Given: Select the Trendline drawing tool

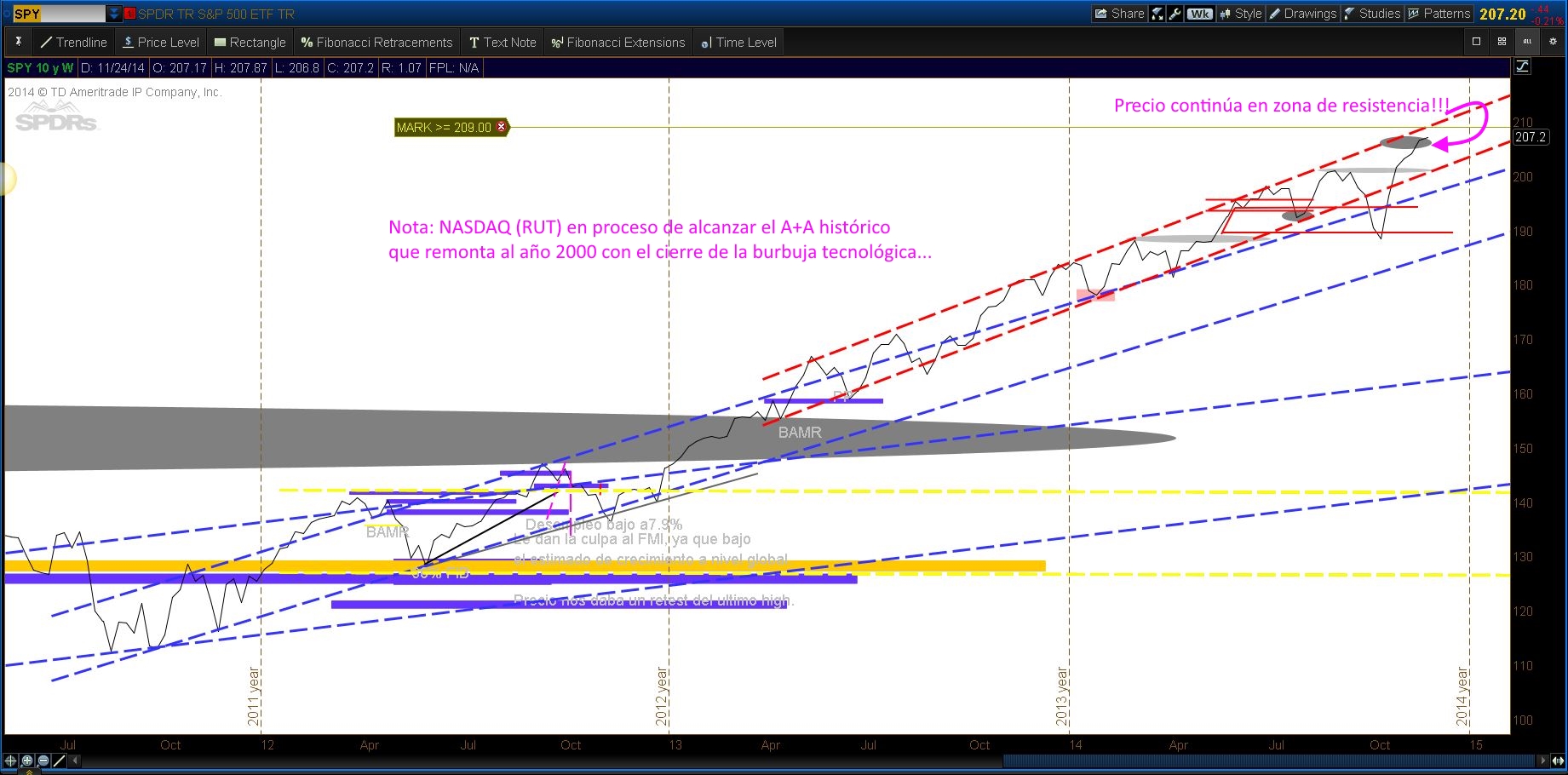Looking at the screenshot, I should [73, 42].
